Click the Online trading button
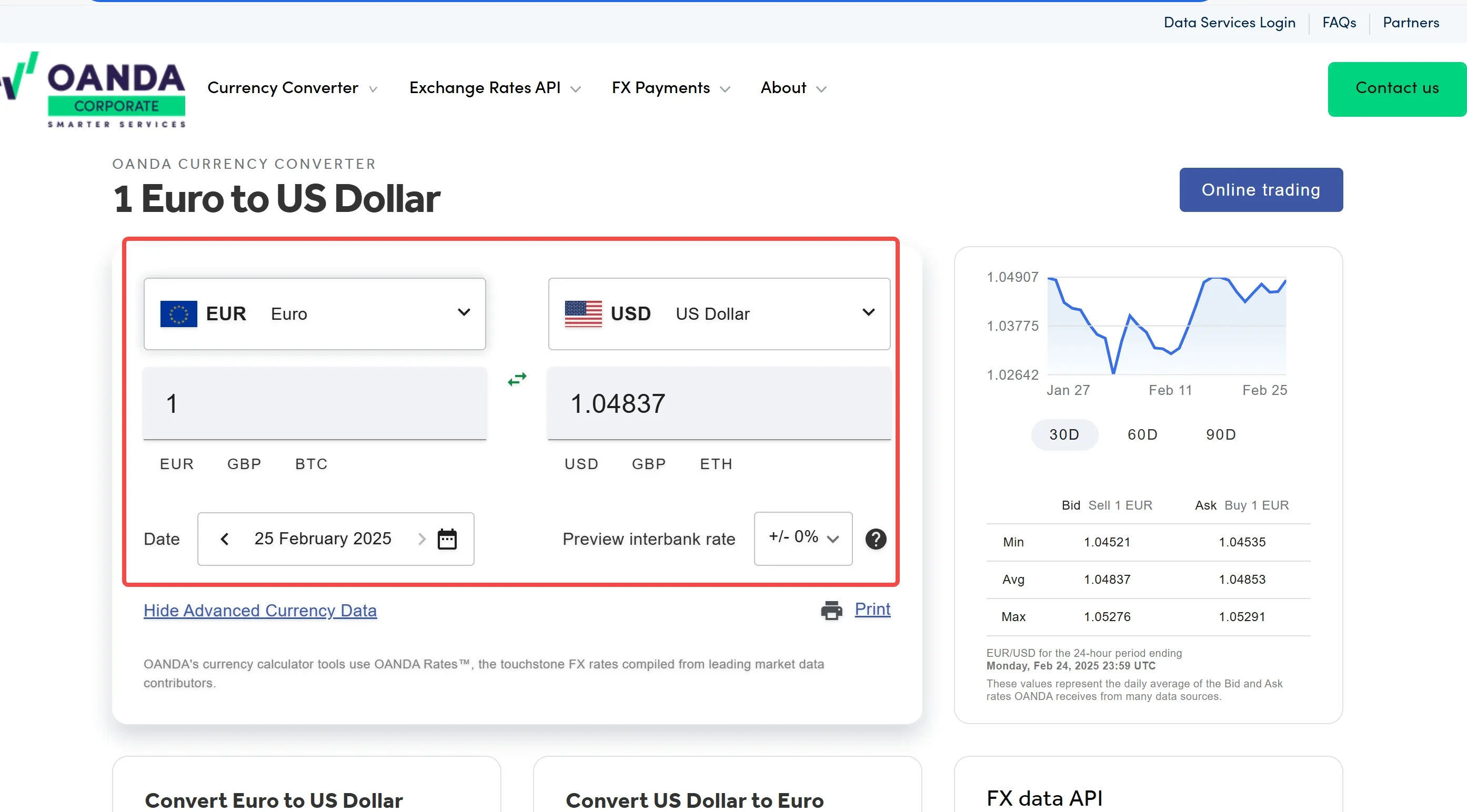 [1261, 189]
